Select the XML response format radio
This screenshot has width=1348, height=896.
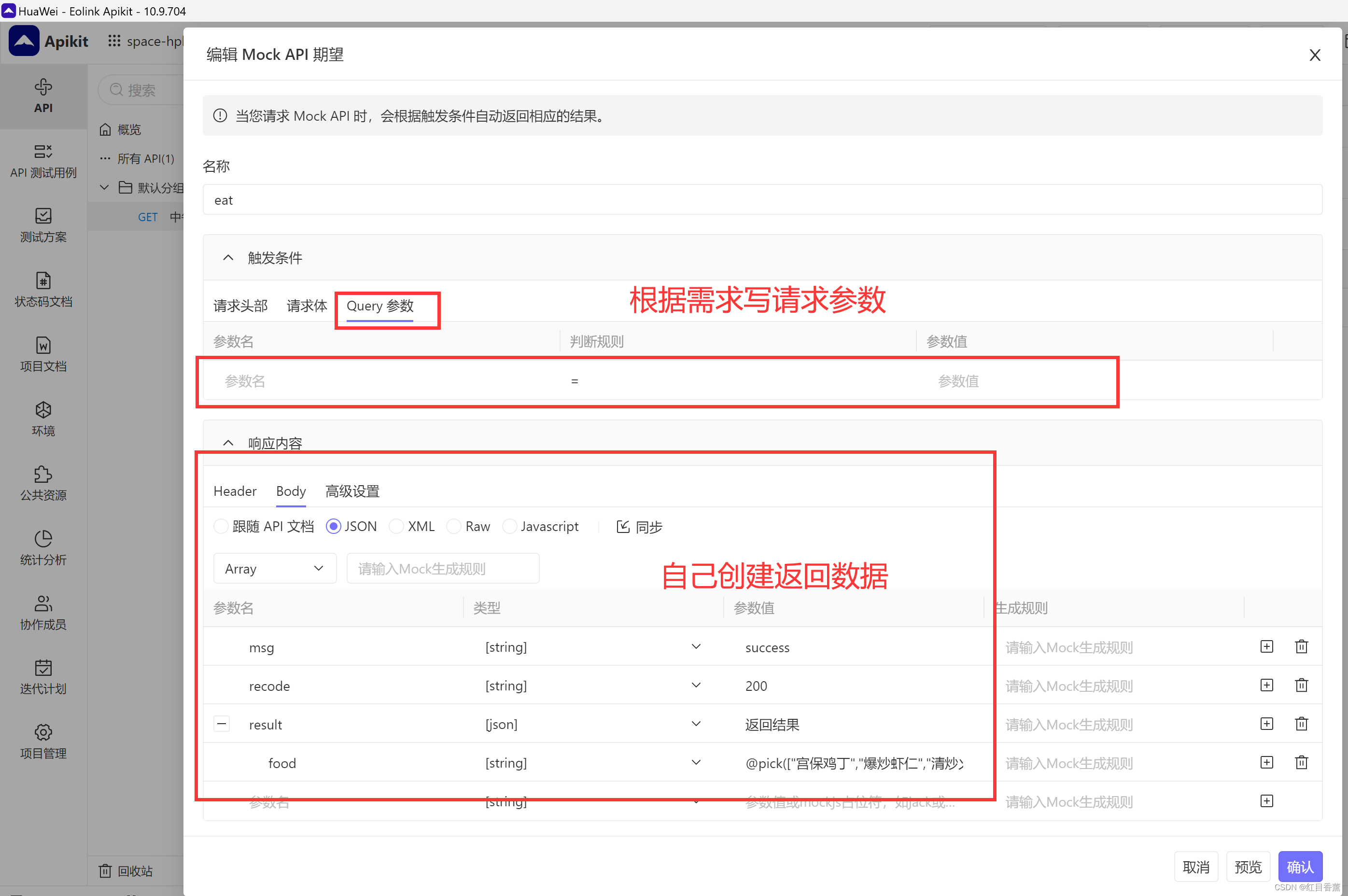(396, 526)
